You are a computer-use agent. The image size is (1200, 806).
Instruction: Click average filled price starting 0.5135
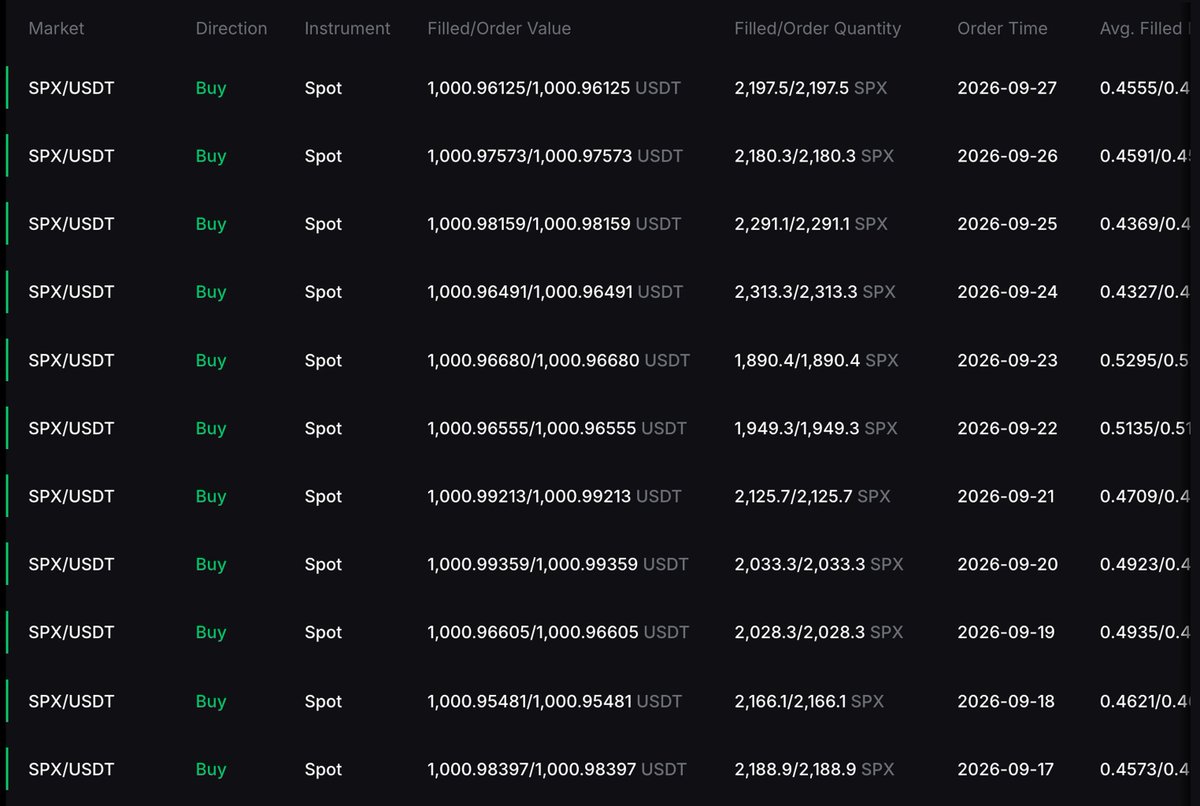pyautogui.click(x=1146, y=428)
